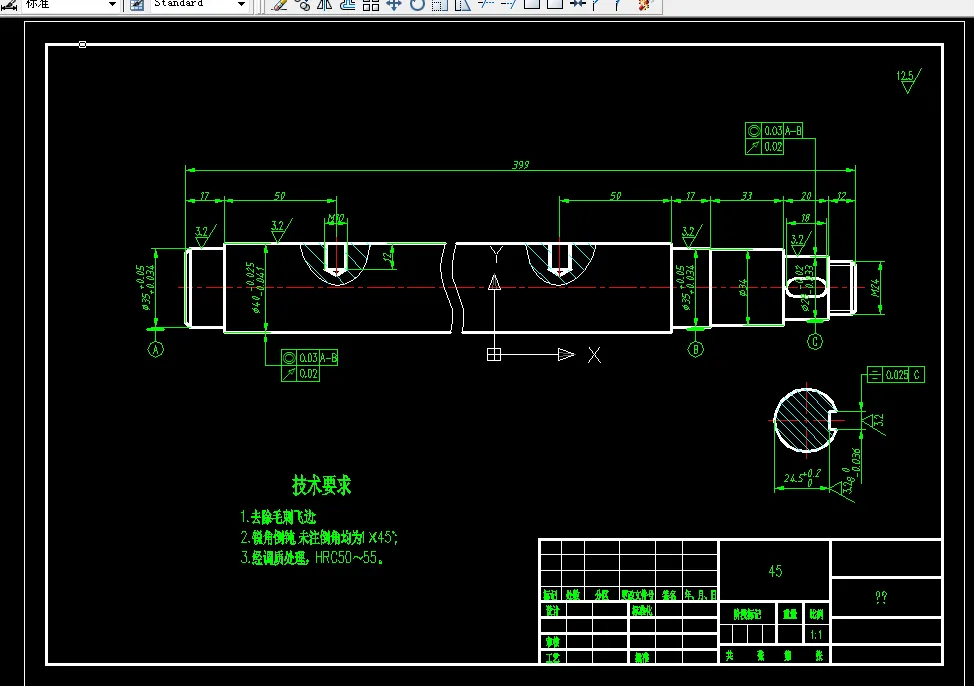Select the Trim tool

(x=486, y=5)
